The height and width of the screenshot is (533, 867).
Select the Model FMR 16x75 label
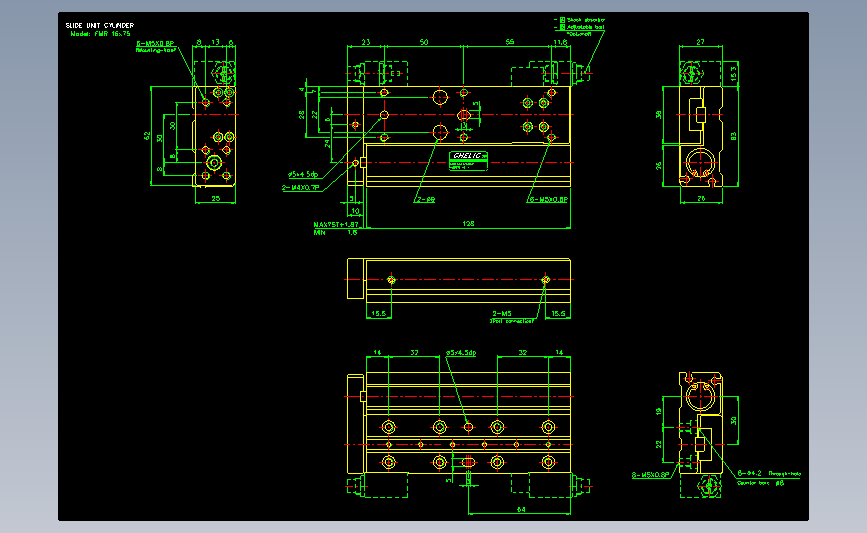coord(100,34)
